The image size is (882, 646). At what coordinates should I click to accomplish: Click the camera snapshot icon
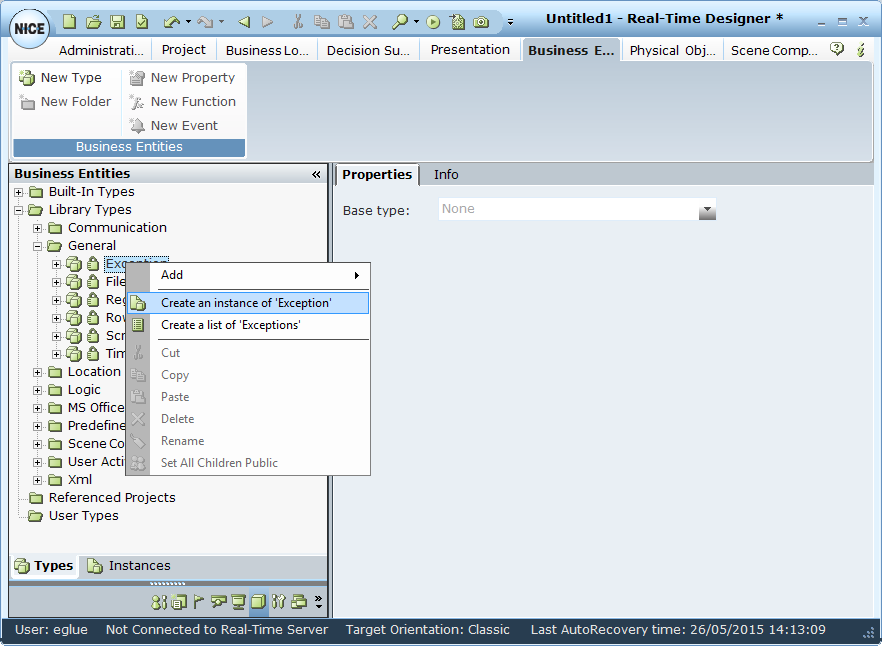[481, 21]
